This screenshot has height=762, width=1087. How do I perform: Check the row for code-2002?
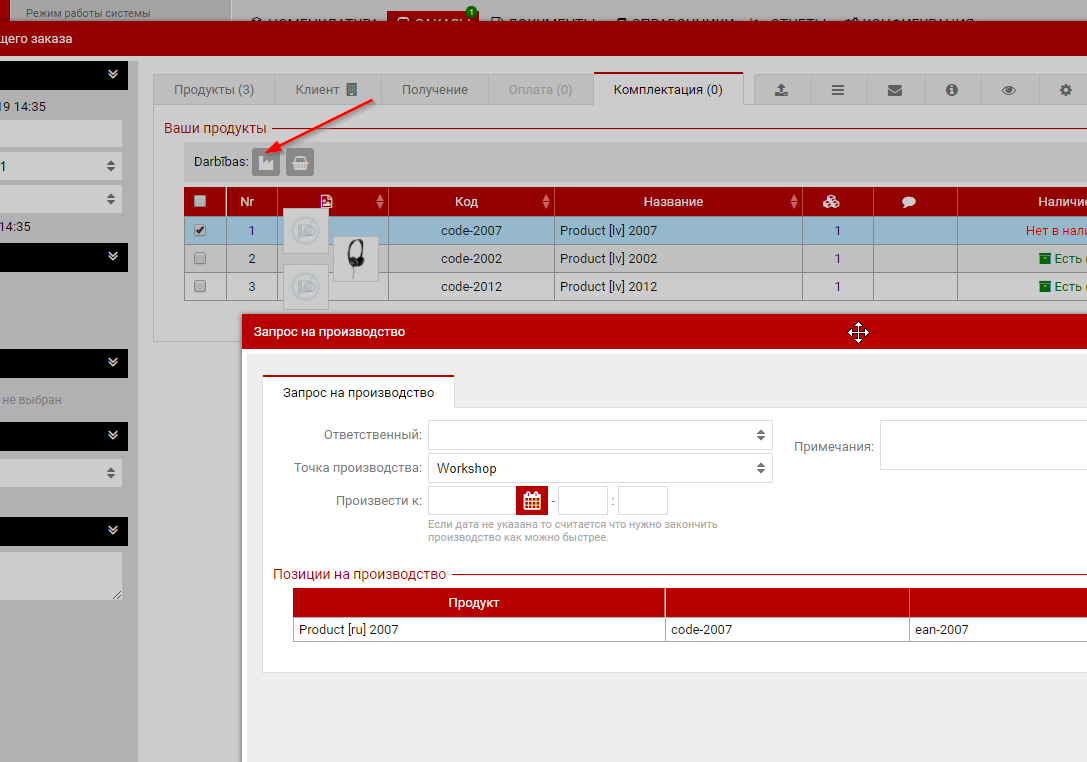pos(200,258)
